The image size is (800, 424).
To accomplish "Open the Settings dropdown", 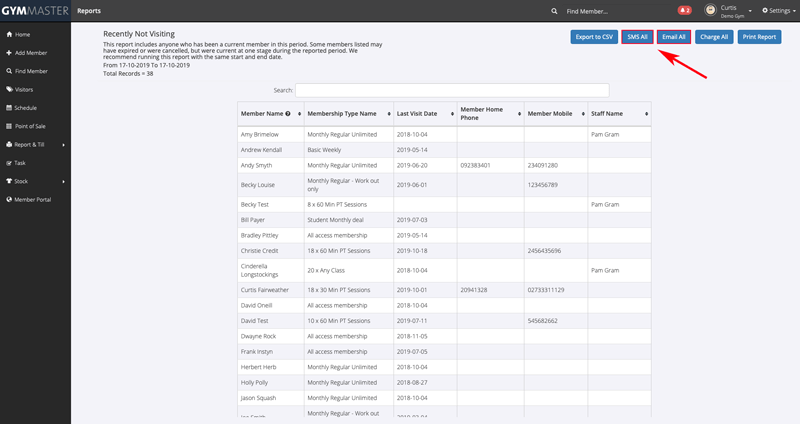I will [x=778, y=10].
